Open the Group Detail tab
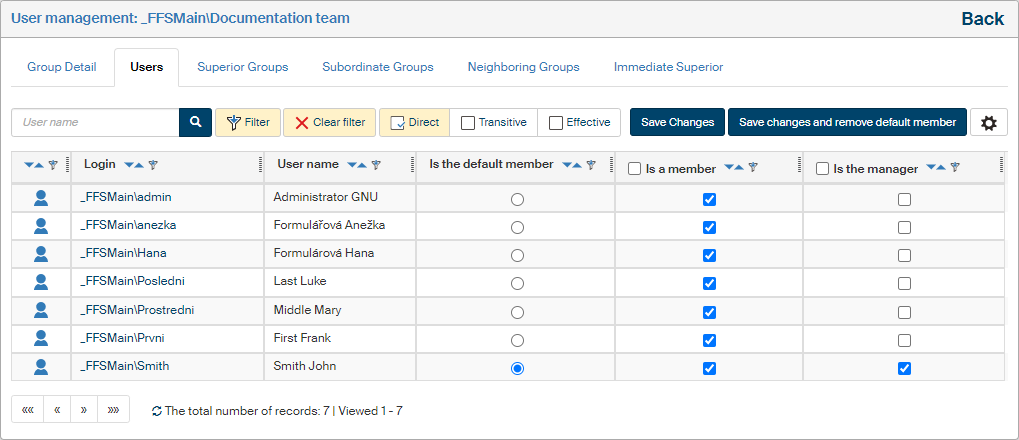 (62, 67)
